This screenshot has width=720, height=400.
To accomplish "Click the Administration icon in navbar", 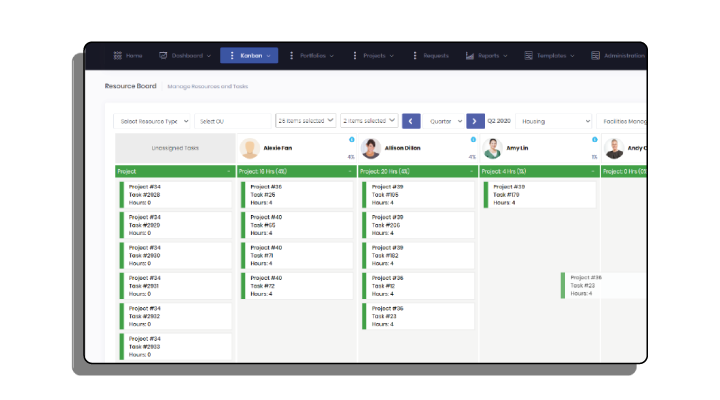I will pos(595,56).
